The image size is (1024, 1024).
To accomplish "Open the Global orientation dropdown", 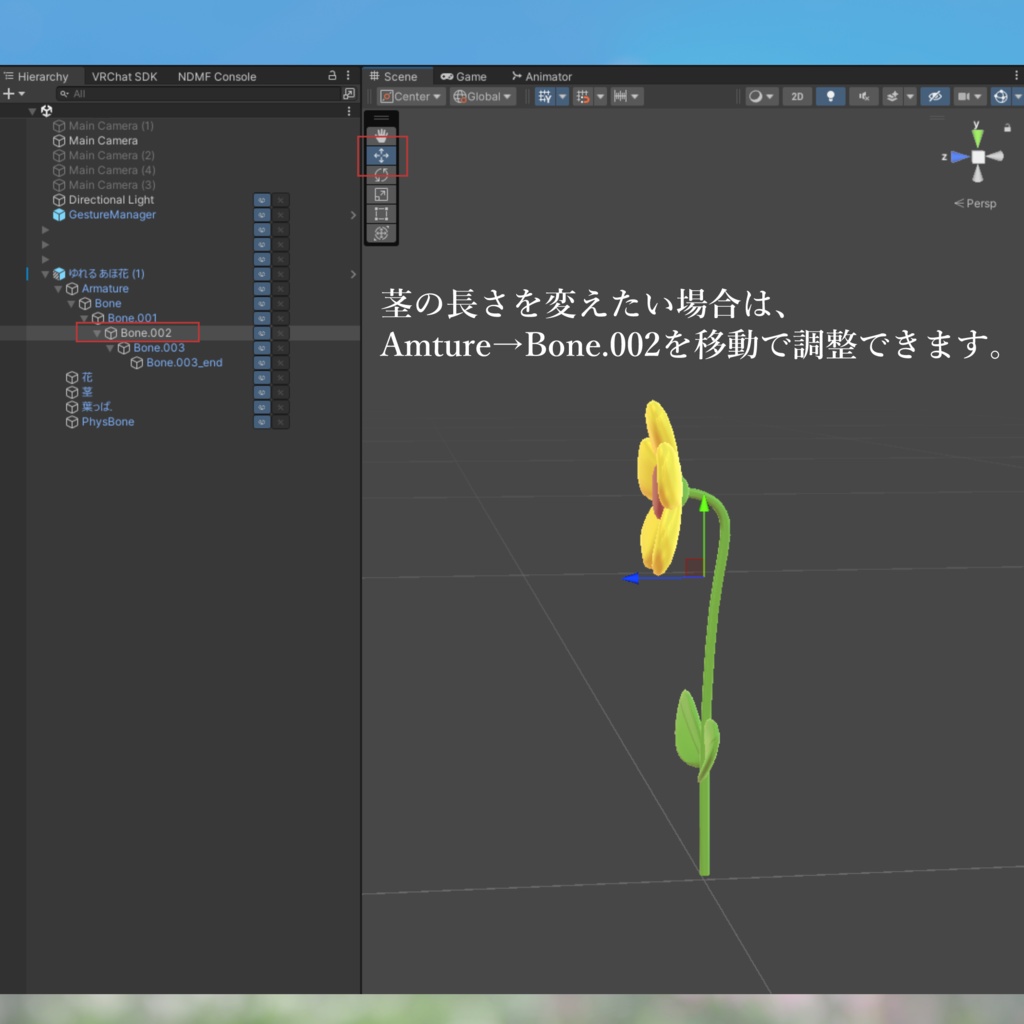I will coord(483,97).
